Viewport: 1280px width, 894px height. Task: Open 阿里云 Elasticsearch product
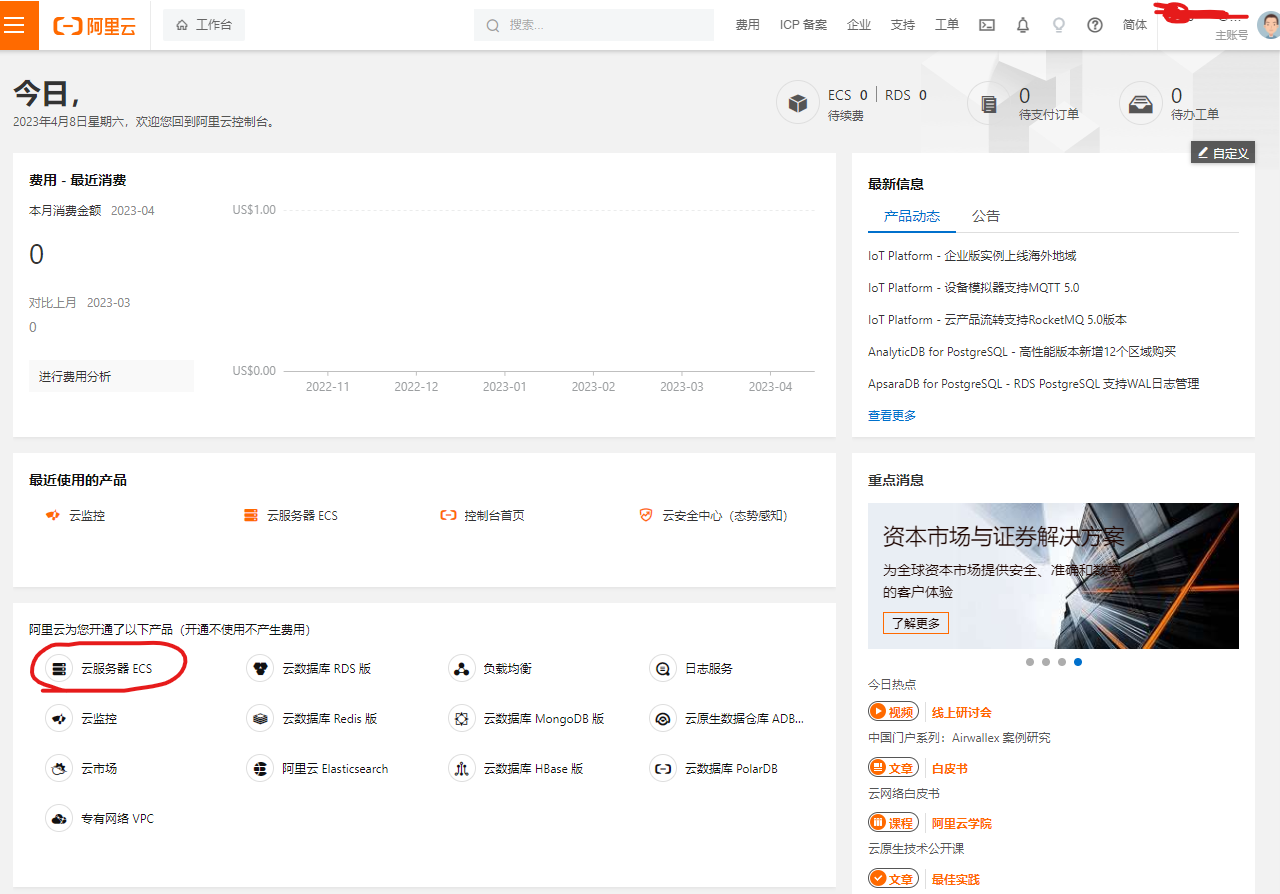317,768
